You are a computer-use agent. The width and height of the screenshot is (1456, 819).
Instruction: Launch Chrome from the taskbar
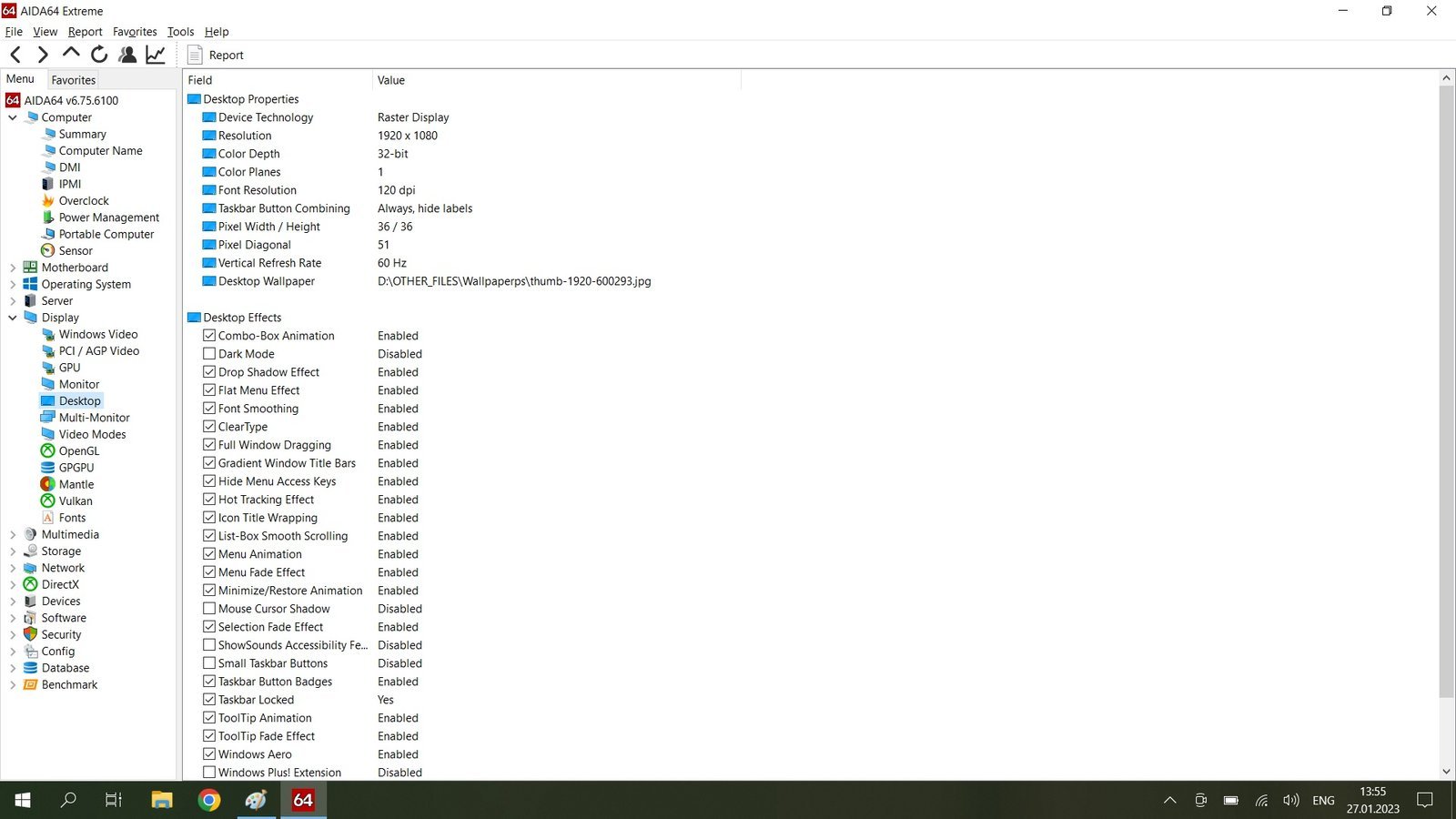pyautogui.click(x=209, y=800)
